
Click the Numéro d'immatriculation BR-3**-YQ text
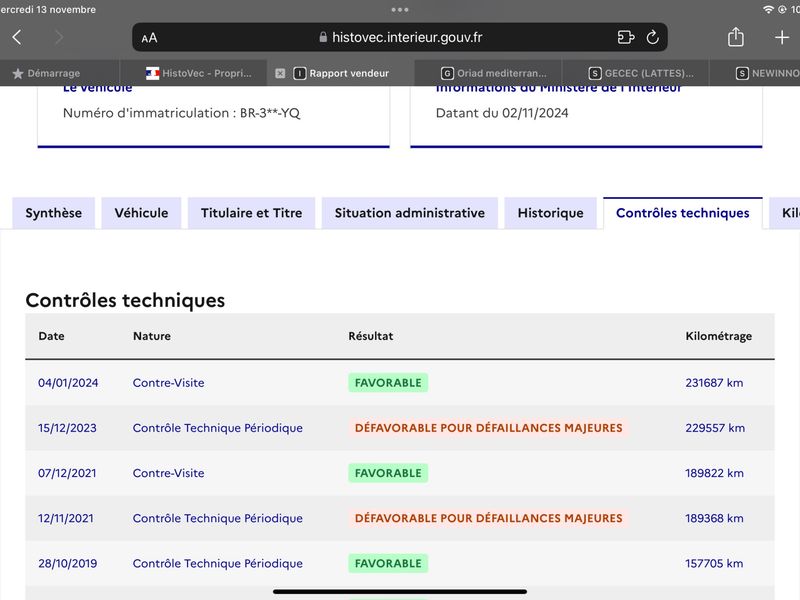pyautogui.click(x=182, y=113)
